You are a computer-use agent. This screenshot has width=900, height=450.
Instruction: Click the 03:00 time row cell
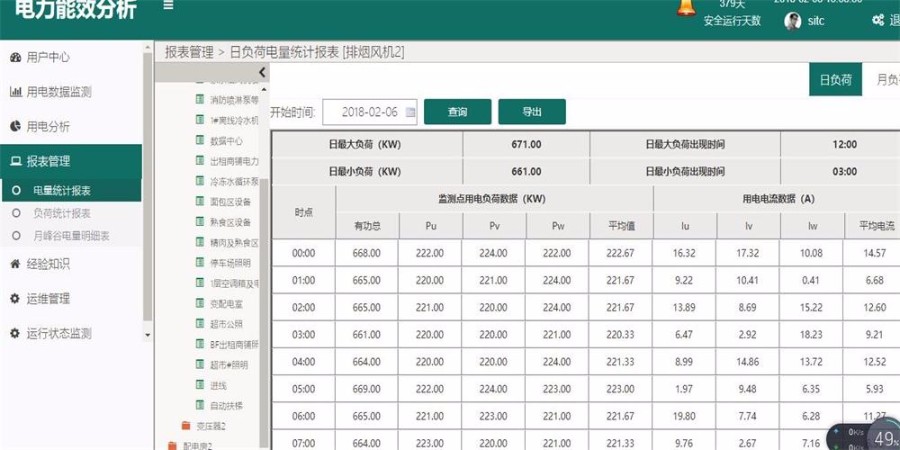(x=304, y=335)
